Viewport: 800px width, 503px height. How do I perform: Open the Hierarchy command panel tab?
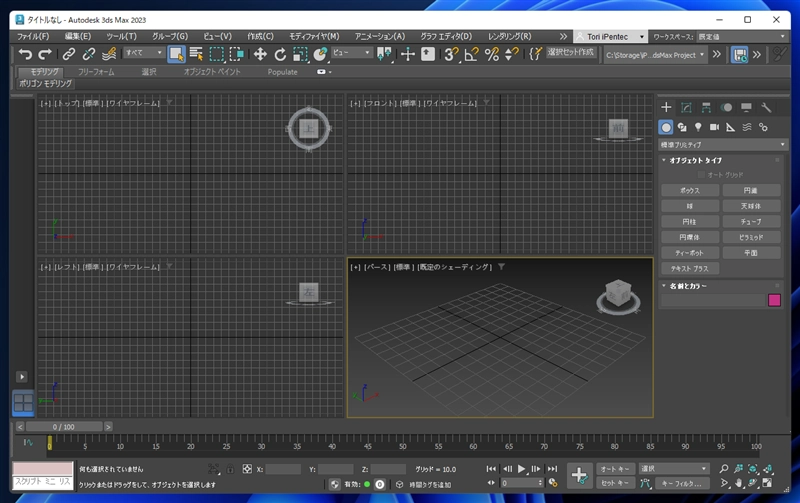click(x=706, y=107)
